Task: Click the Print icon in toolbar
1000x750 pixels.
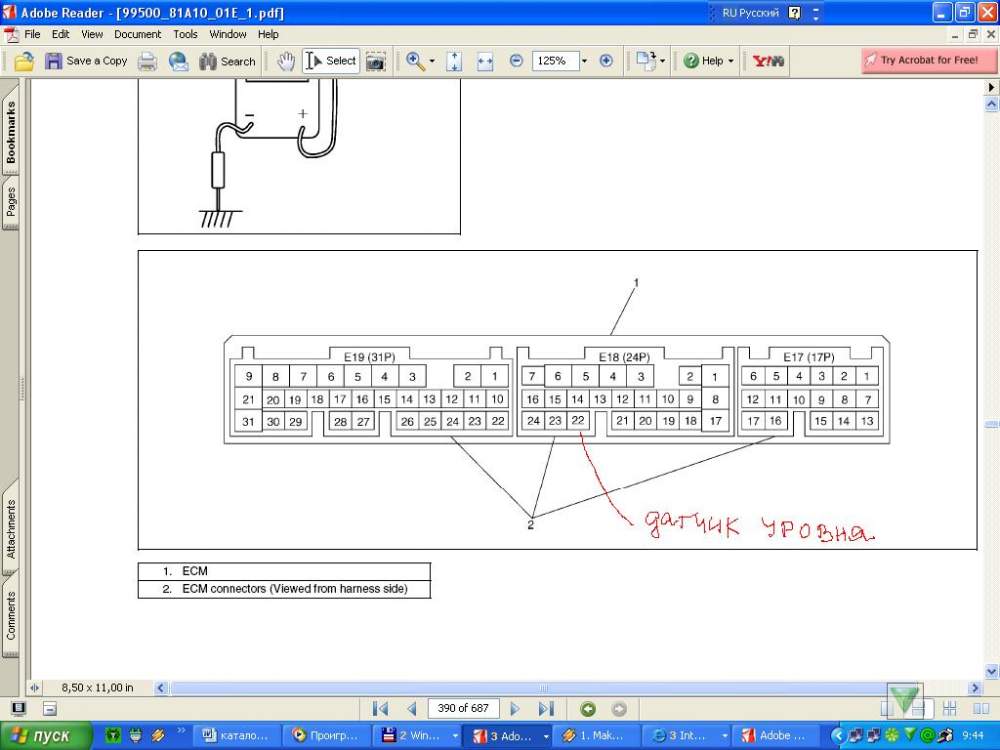Action: click(147, 61)
